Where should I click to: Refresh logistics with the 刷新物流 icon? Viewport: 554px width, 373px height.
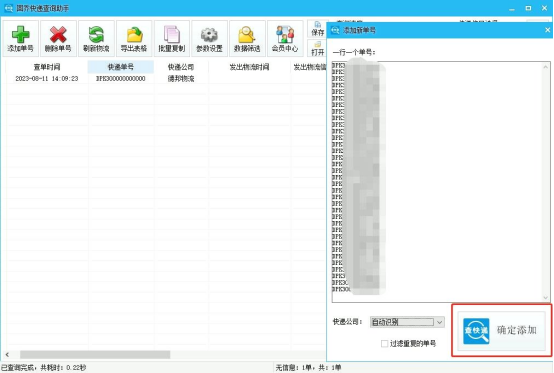[96, 39]
